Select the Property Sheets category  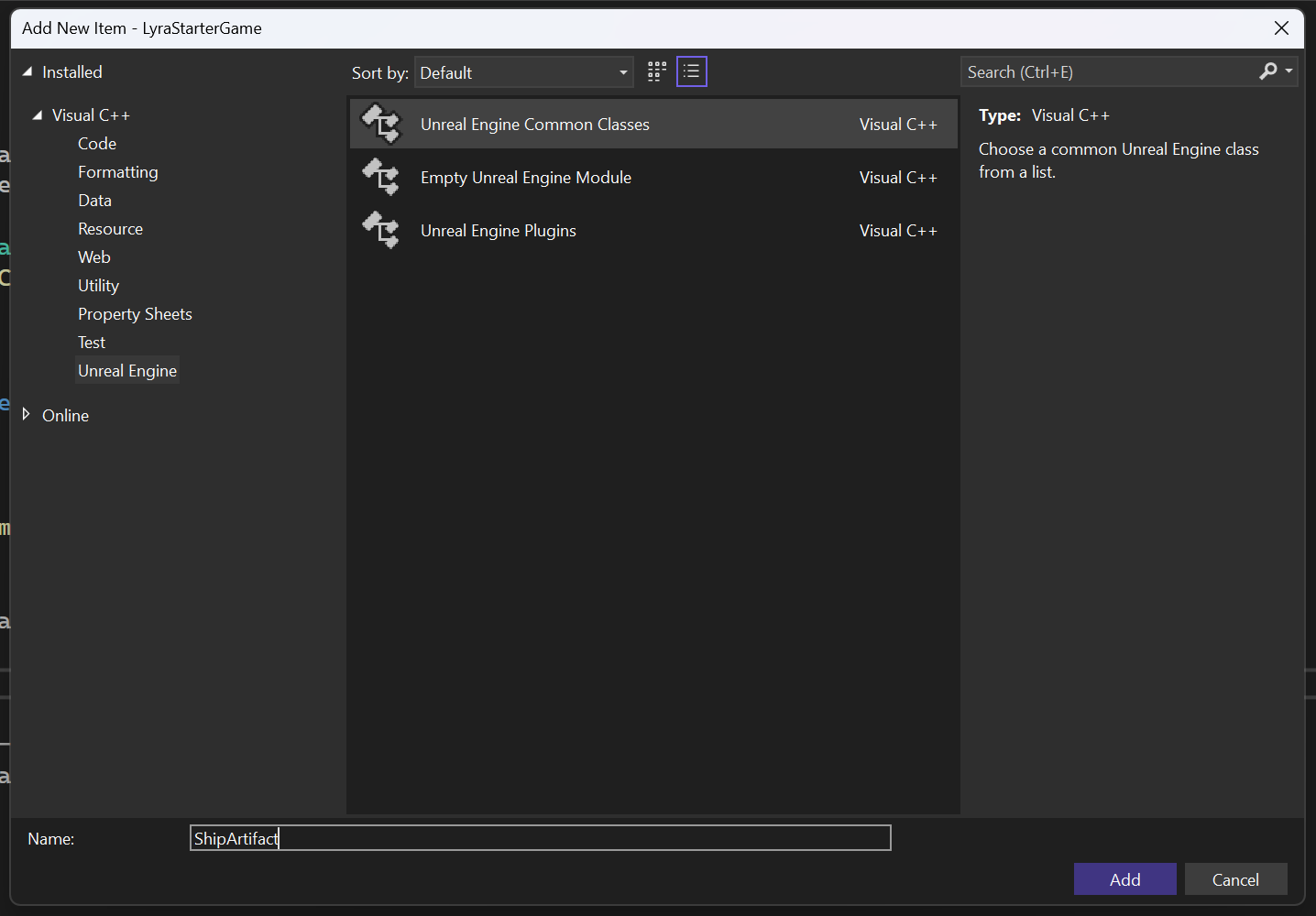point(136,314)
